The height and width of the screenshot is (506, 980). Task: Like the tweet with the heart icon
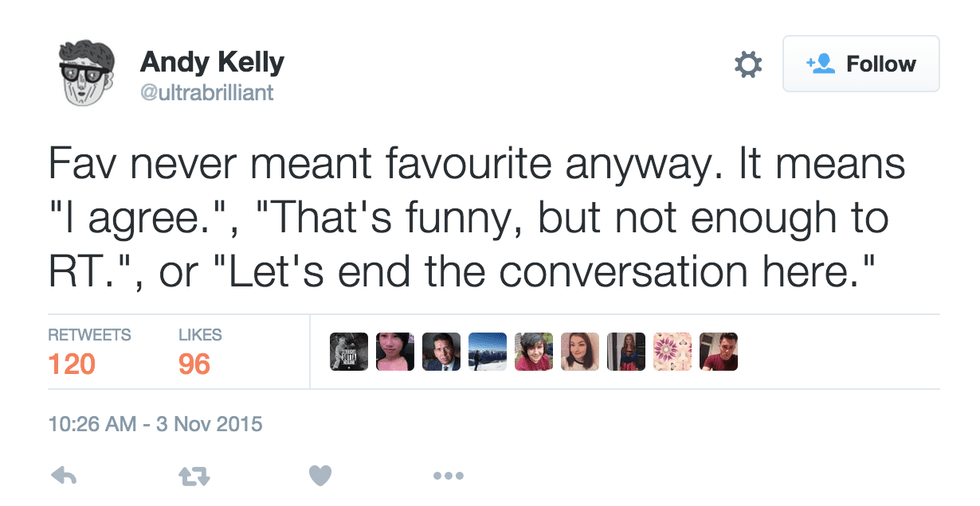(x=320, y=476)
